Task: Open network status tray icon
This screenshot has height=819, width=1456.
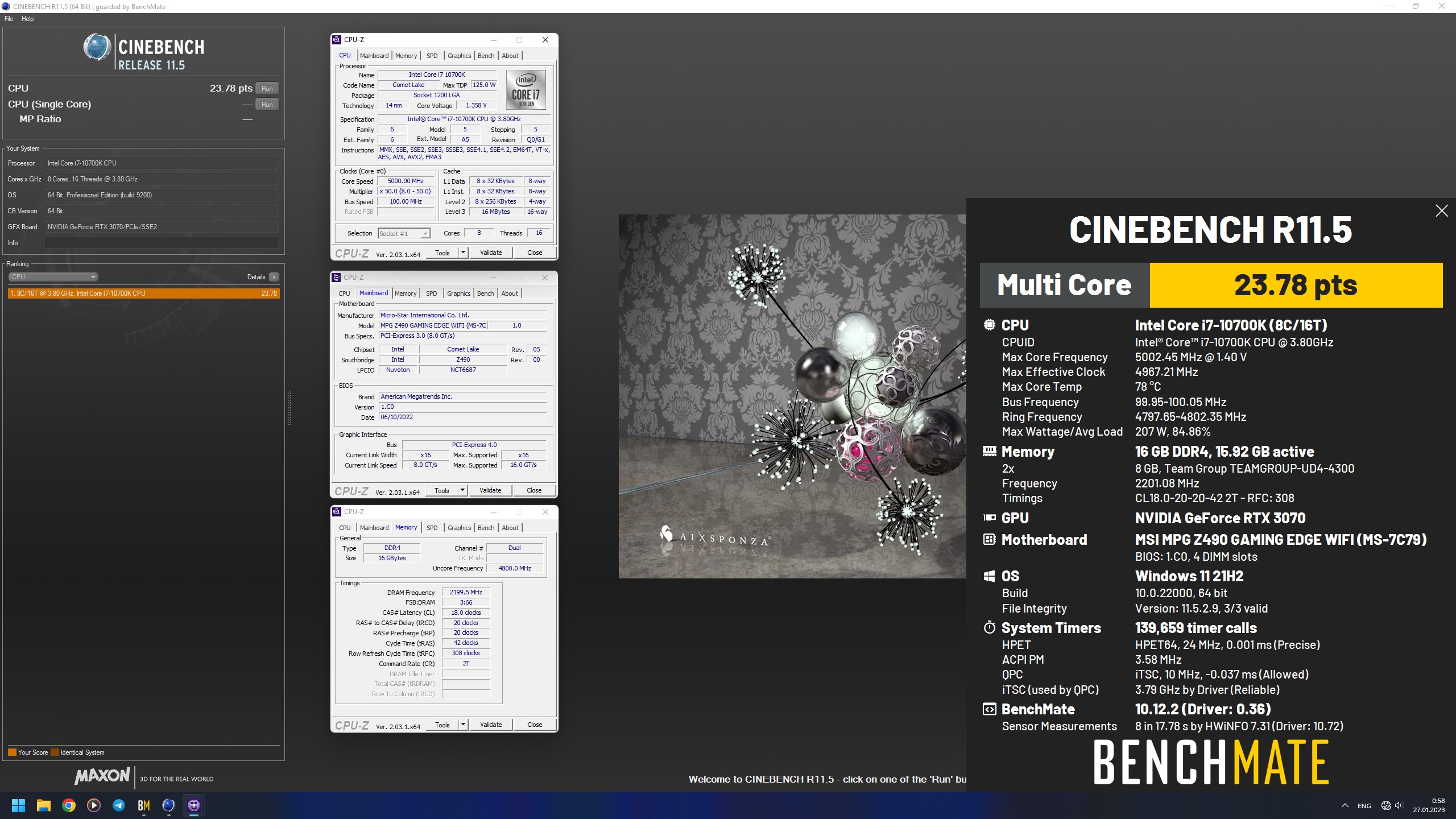Action: [1386, 805]
